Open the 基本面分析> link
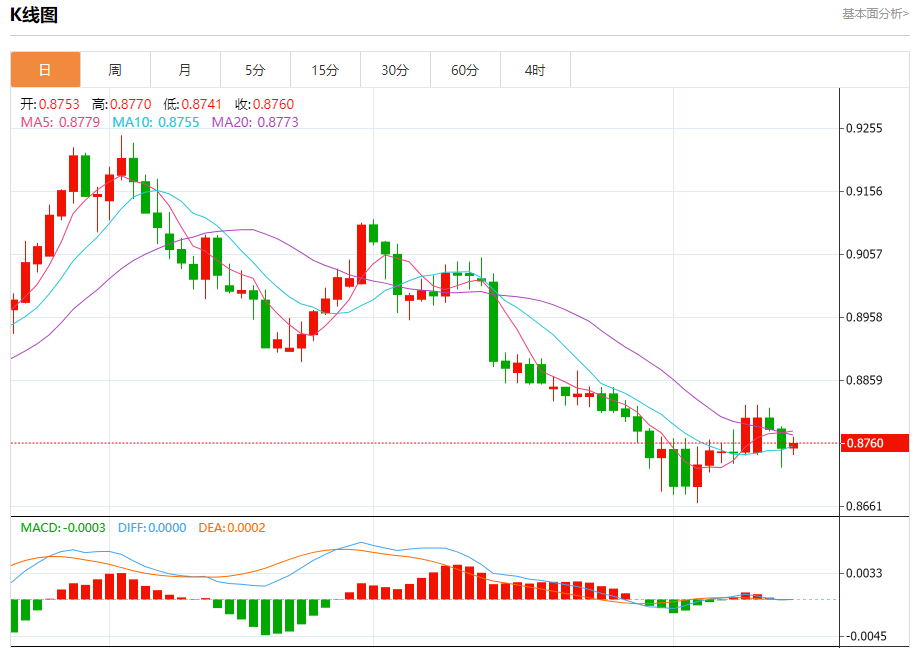Screen dimensions: 921x648 pyautogui.click(x=875, y=14)
